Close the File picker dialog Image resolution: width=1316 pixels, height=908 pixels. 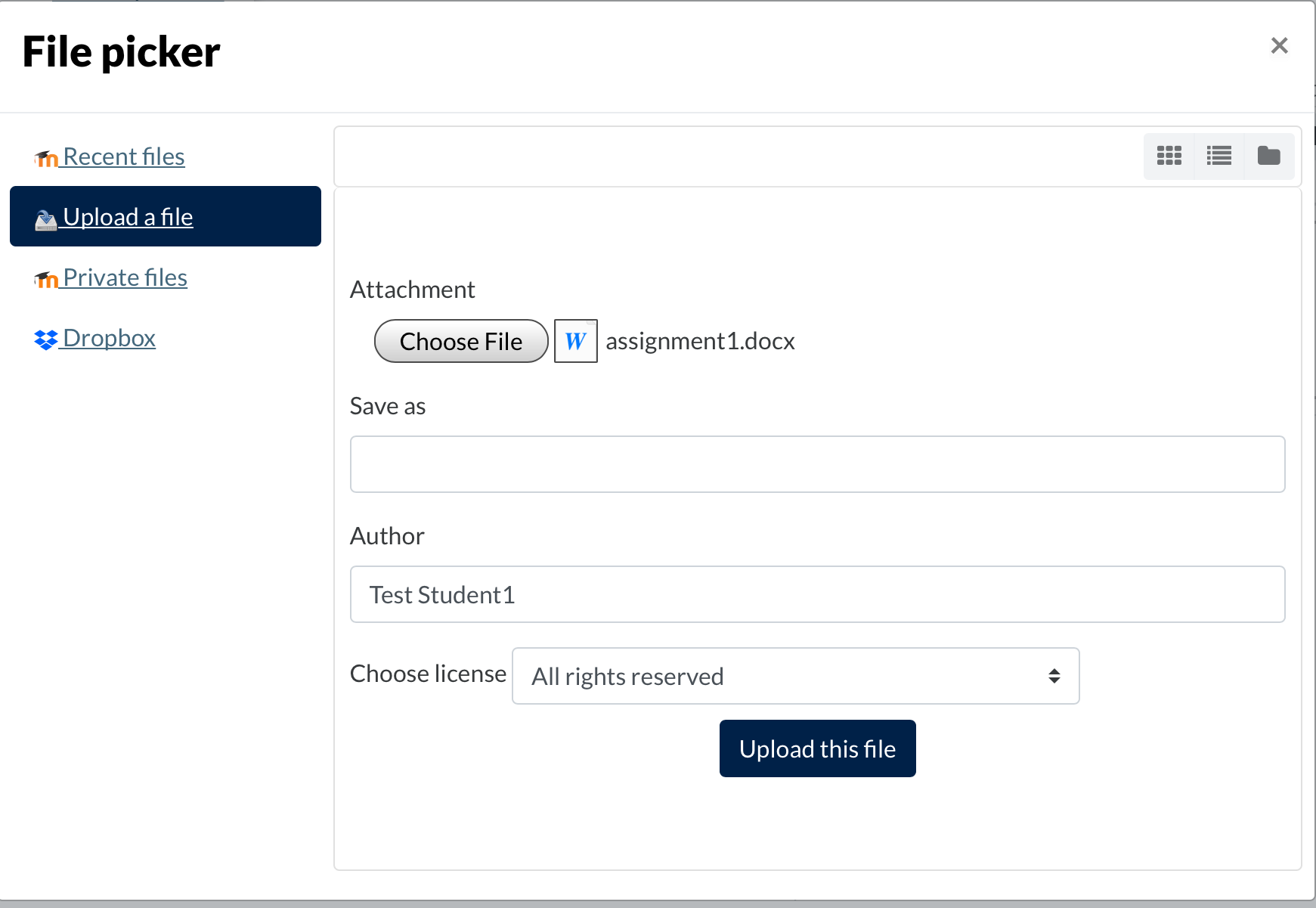1279,45
